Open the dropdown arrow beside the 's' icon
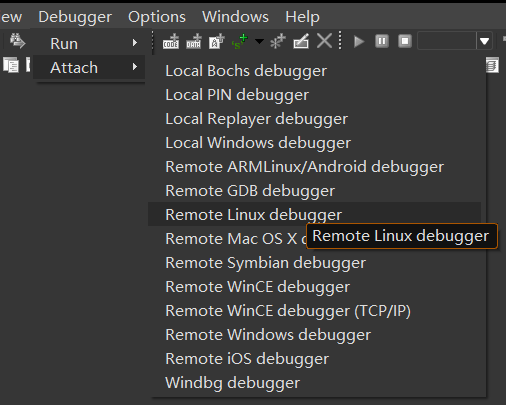506x405 pixels. (259, 41)
